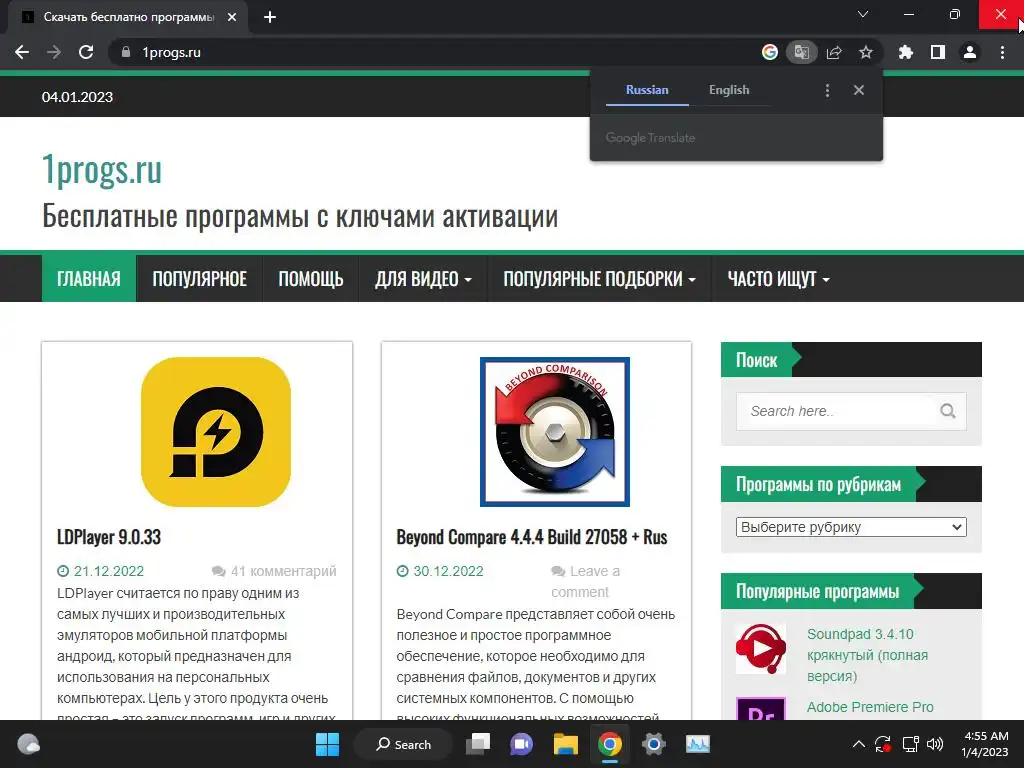Open the ПОМОЩЬ menu item

tap(311, 279)
